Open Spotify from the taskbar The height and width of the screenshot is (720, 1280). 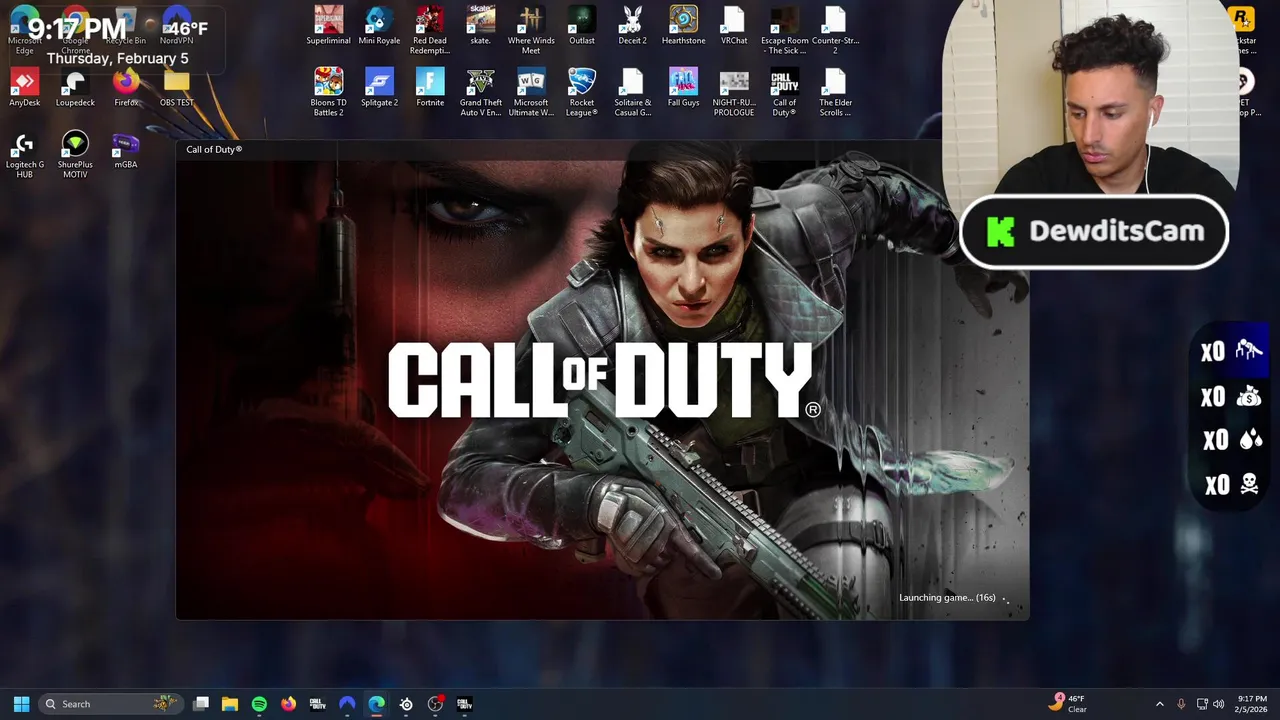click(259, 704)
